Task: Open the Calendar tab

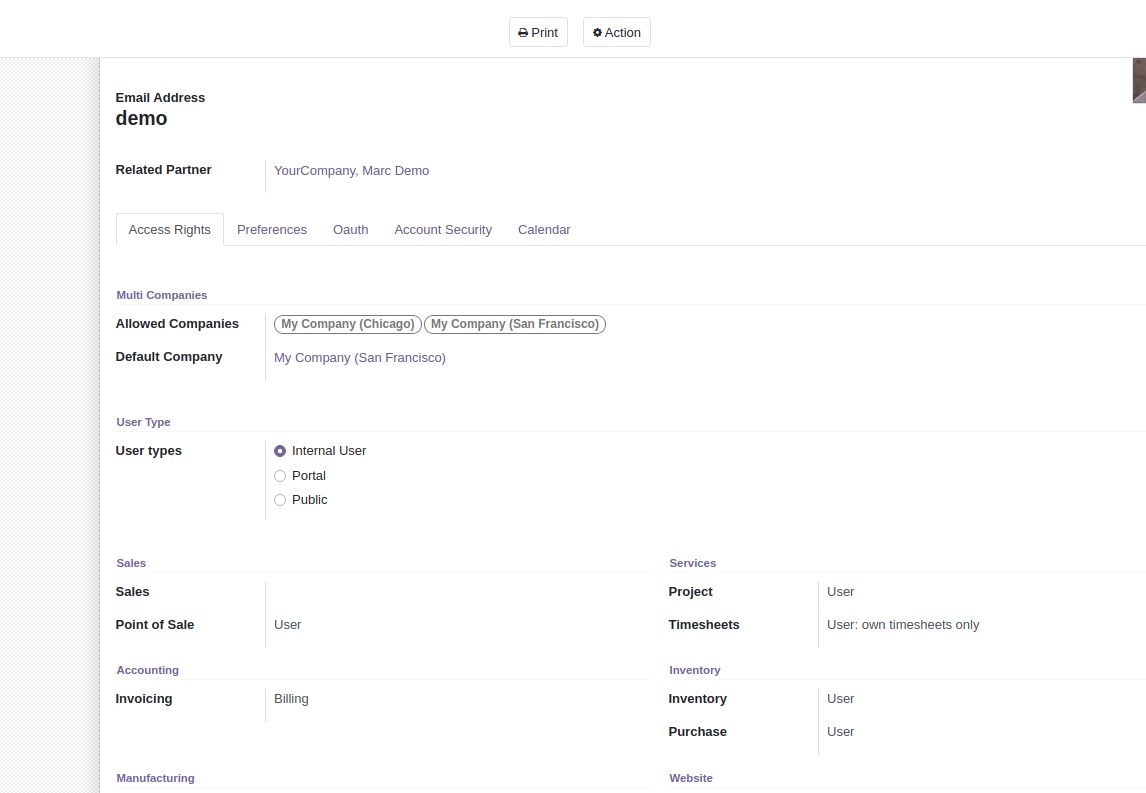Action: pyautogui.click(x=544, y=229)
